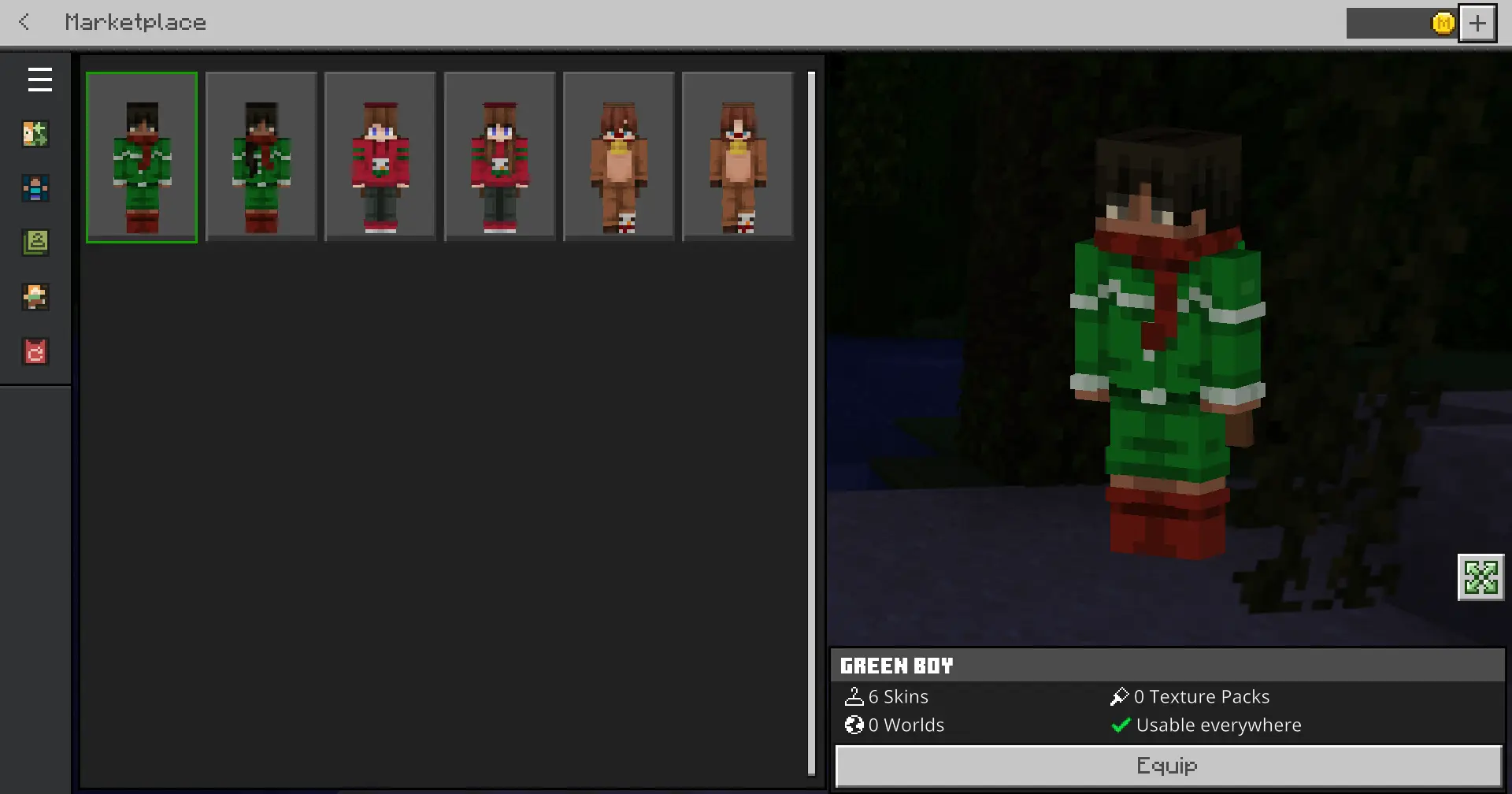Select the first green outfit boy skin
The width and height of the screenshot is (1512, 794).
click(142, 158)
